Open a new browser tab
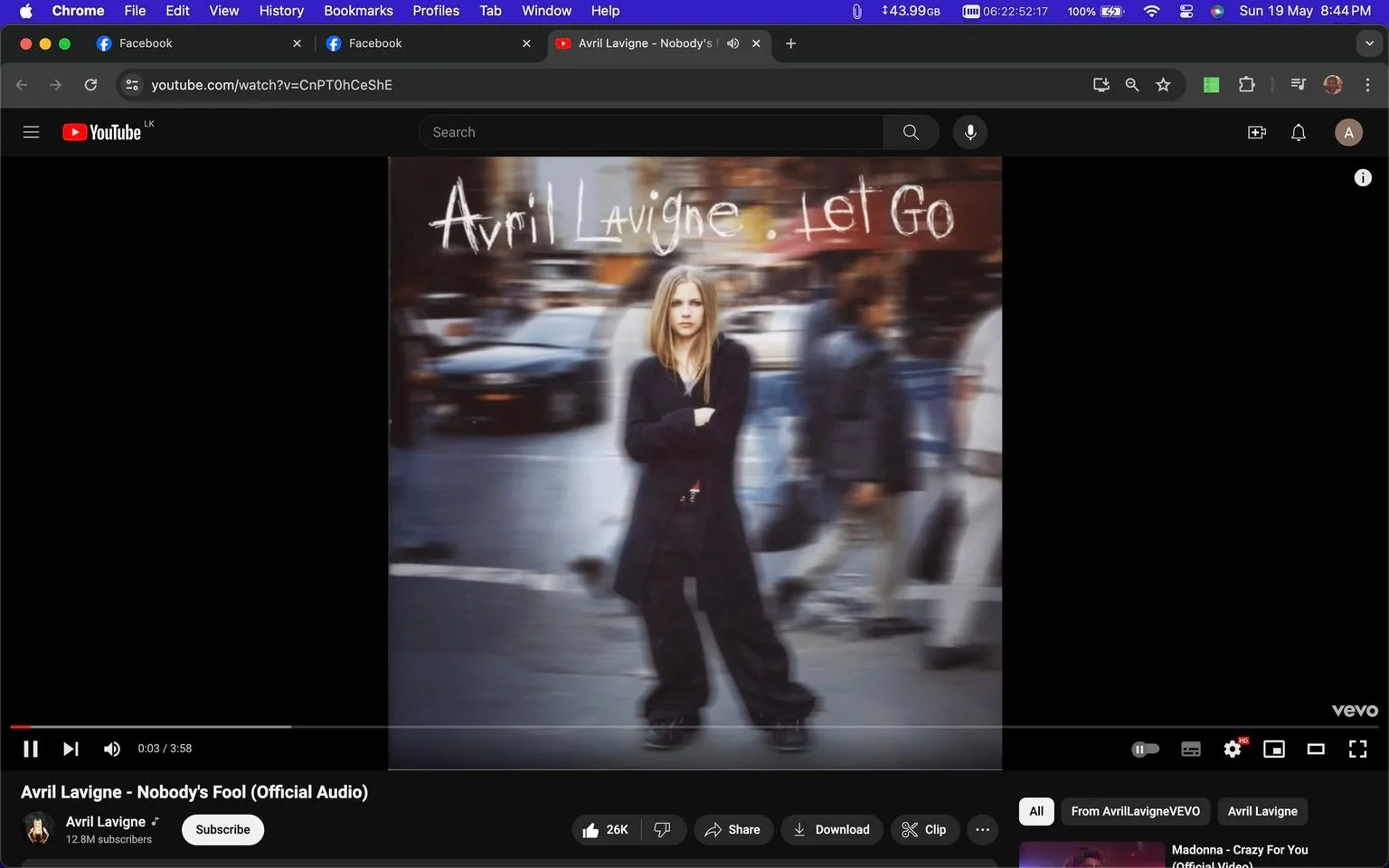 pyautogui.click(x=790, y=43)
